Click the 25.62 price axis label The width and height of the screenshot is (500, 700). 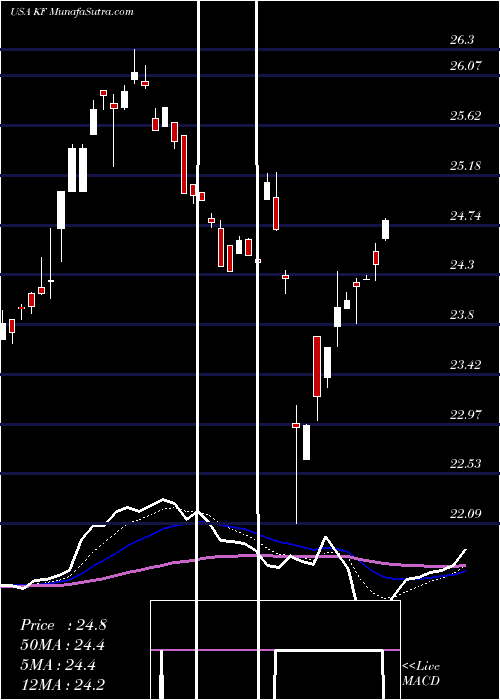[466, 116]
